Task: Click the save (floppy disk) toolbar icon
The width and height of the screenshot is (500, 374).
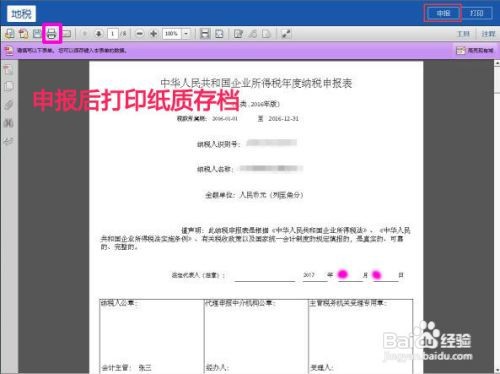Action: 37,33
